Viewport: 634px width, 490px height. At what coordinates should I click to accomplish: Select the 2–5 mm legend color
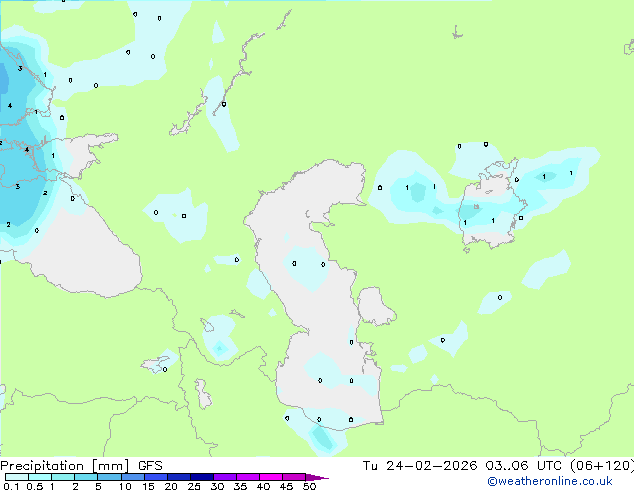86,477
